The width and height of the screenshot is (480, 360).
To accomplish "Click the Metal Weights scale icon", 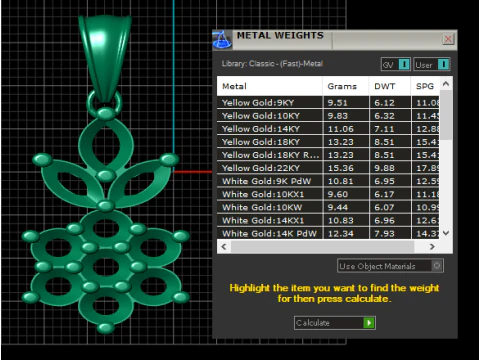I will click(x=222, y=40).
